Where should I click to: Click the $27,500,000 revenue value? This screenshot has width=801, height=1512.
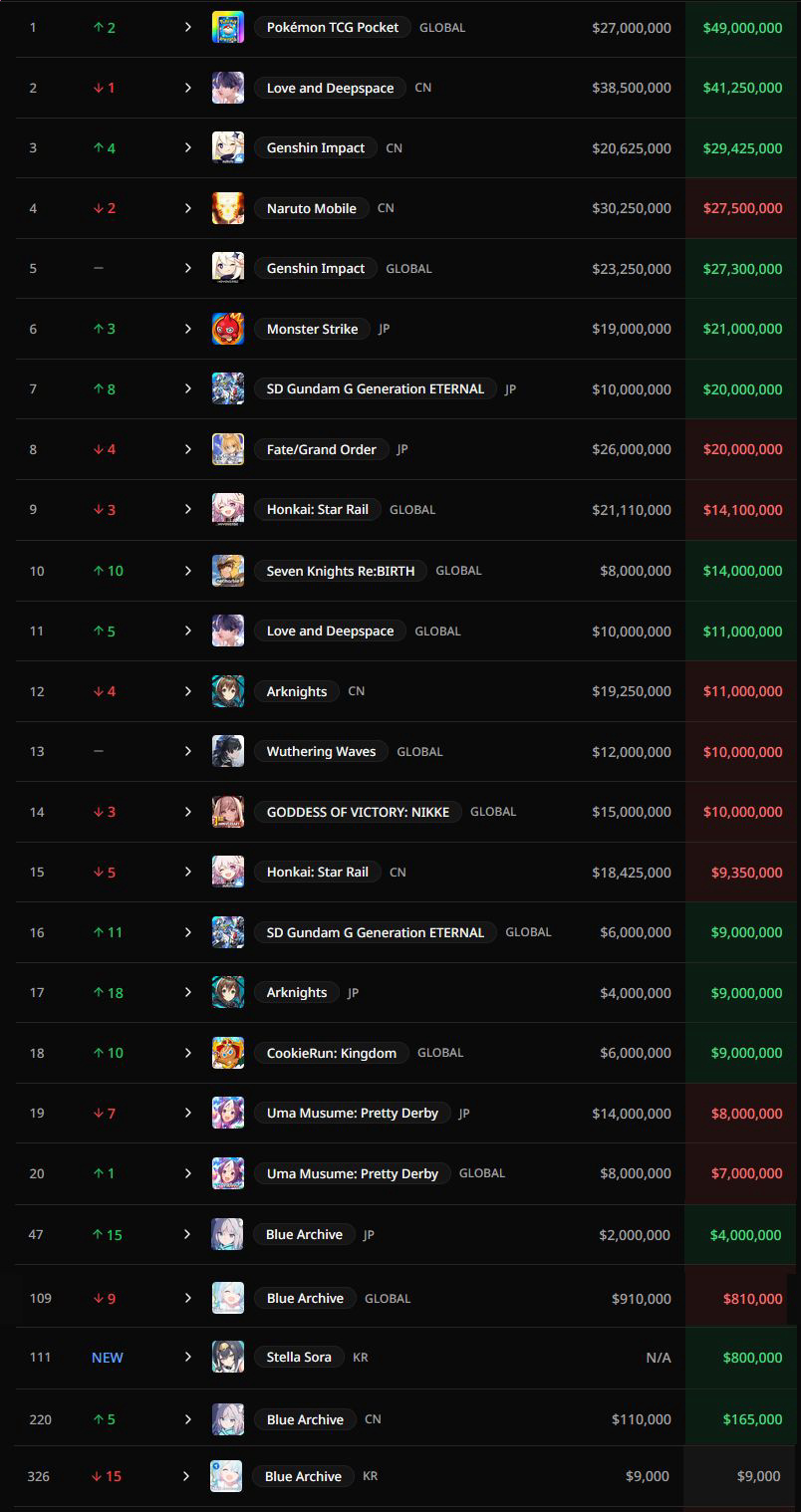pyautogui.click(x=742, y=208)
